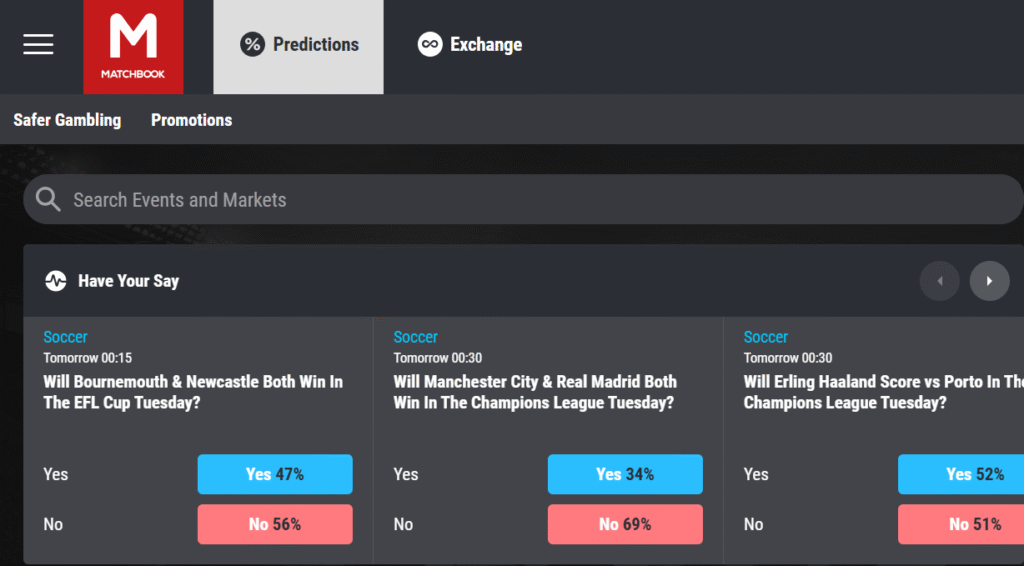
Task: Click the 'Yes' row label on the Bournemouth card
Action: tap(56, 474)
